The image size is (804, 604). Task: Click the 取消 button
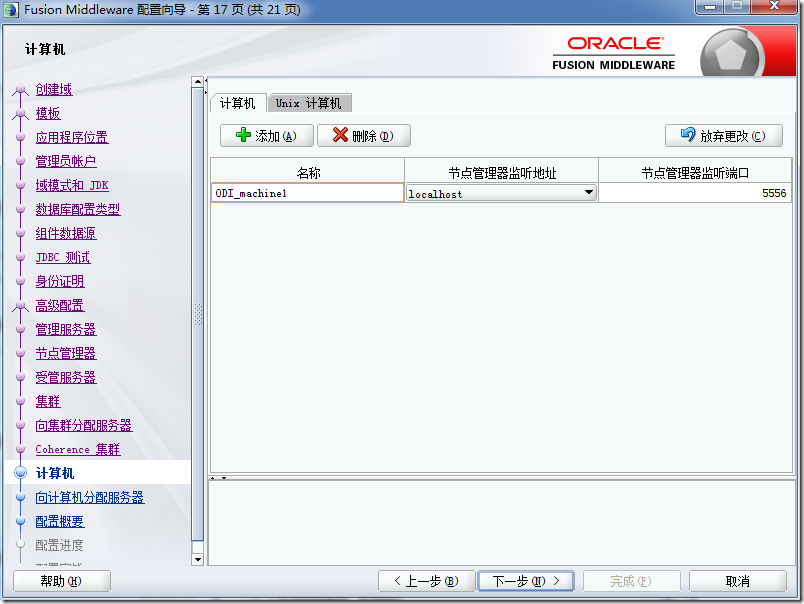(x=737, y=581)
